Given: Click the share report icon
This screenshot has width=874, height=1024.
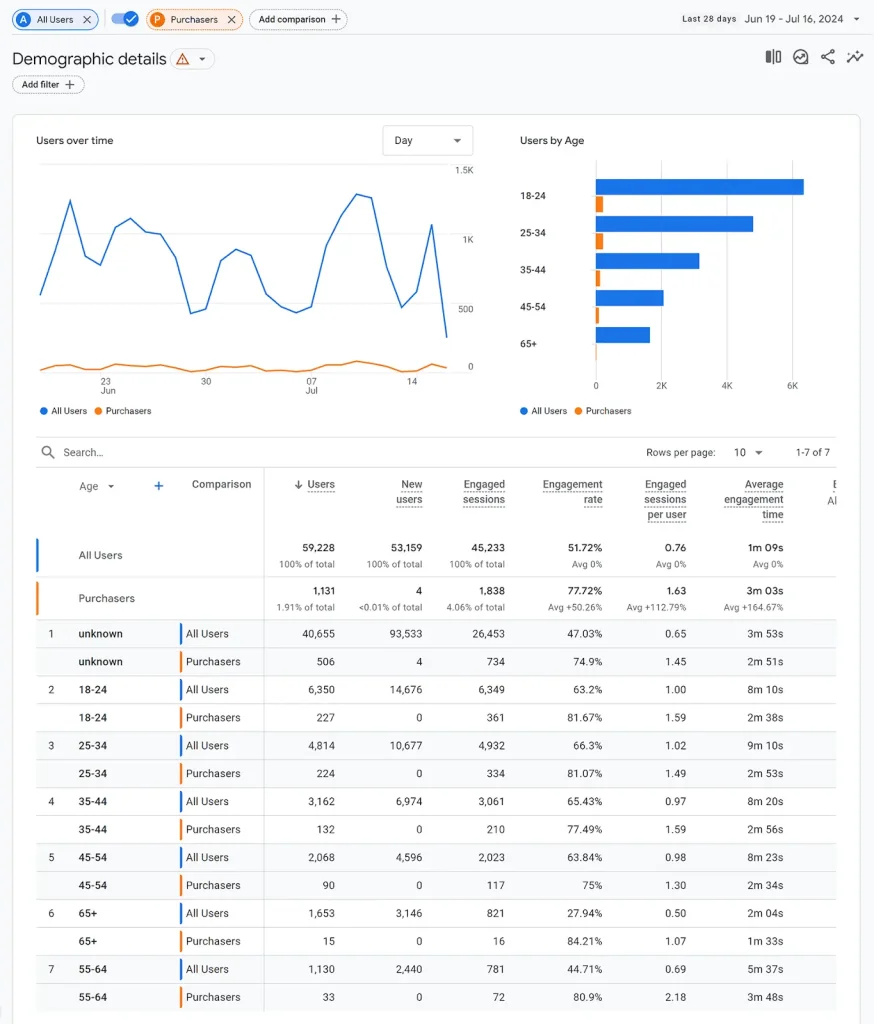Looking at the screenshot, I should 828,57.
